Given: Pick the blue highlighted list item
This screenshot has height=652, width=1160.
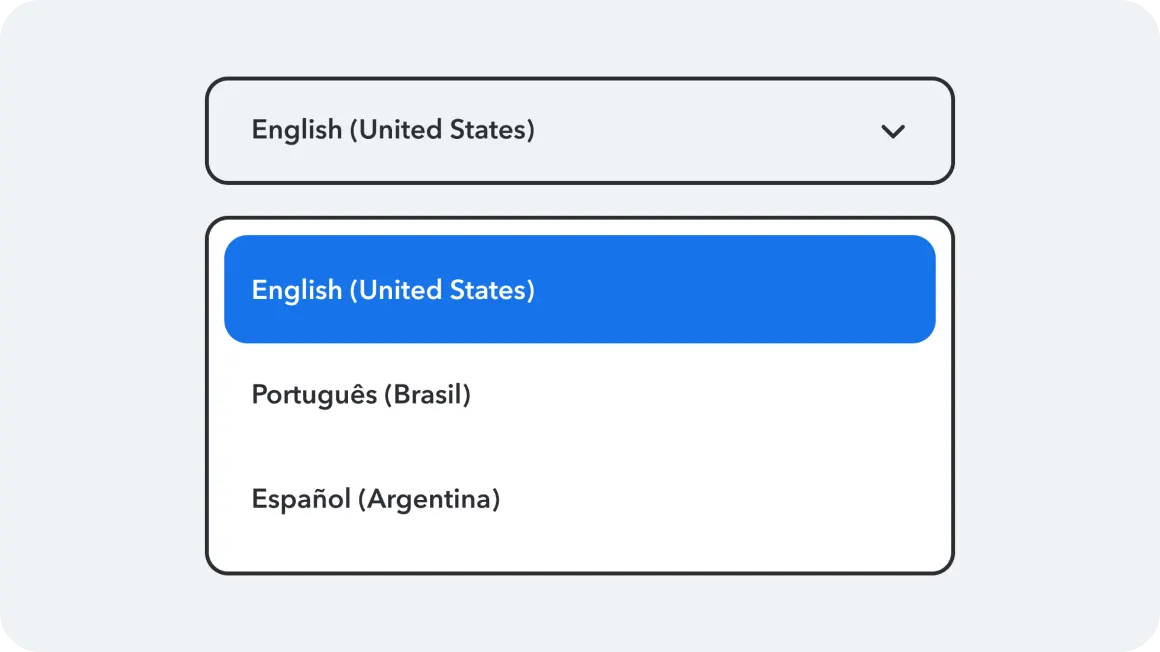Looking at the screenshot, I should click(579, 290).
